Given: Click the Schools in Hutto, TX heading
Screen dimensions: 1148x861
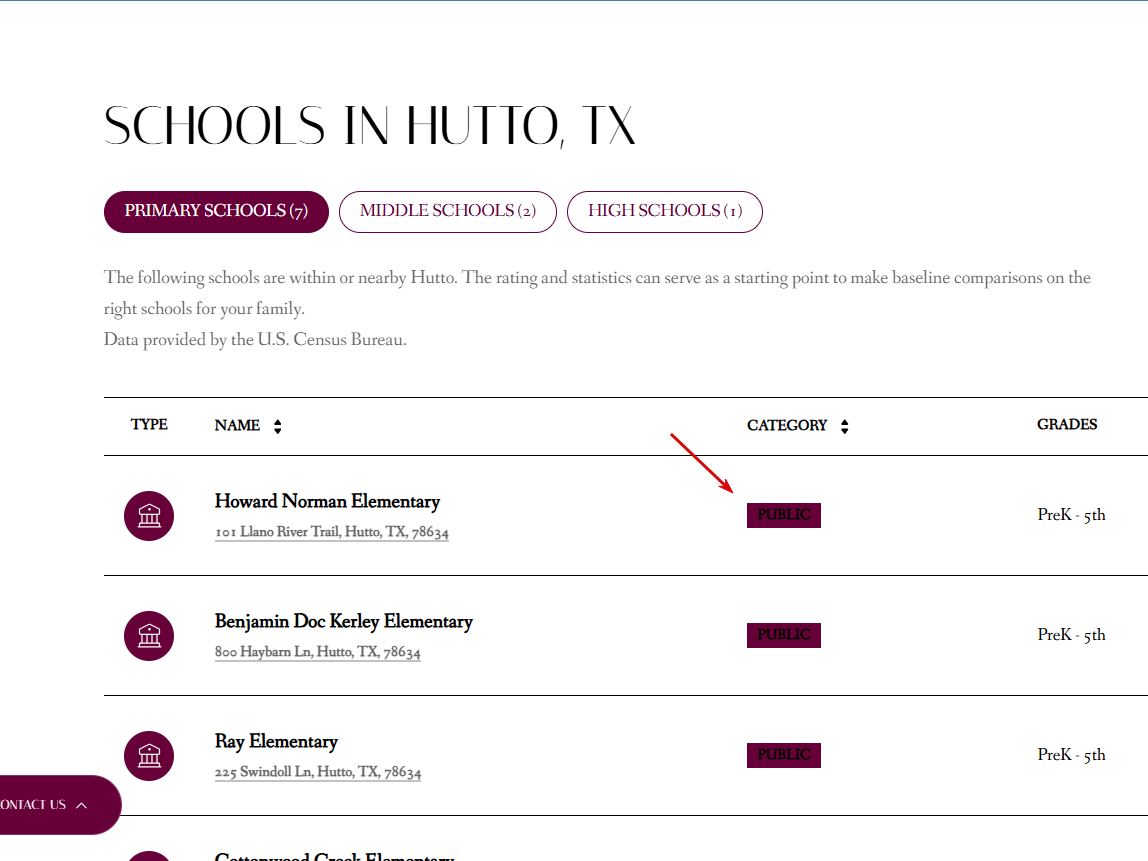Looking at the screenshot, I should pos(370,126).
